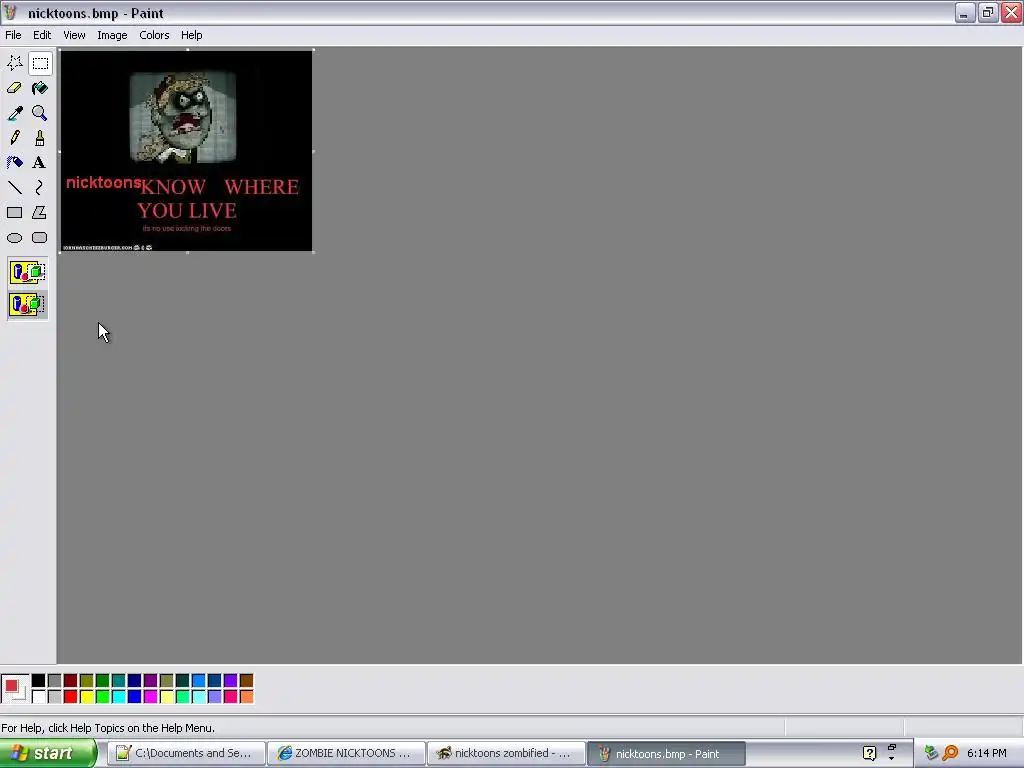The height and width of the screenshot is (768, 1024).
Task: Pick the Rectangle shape tool
Action: coord(14,212)
